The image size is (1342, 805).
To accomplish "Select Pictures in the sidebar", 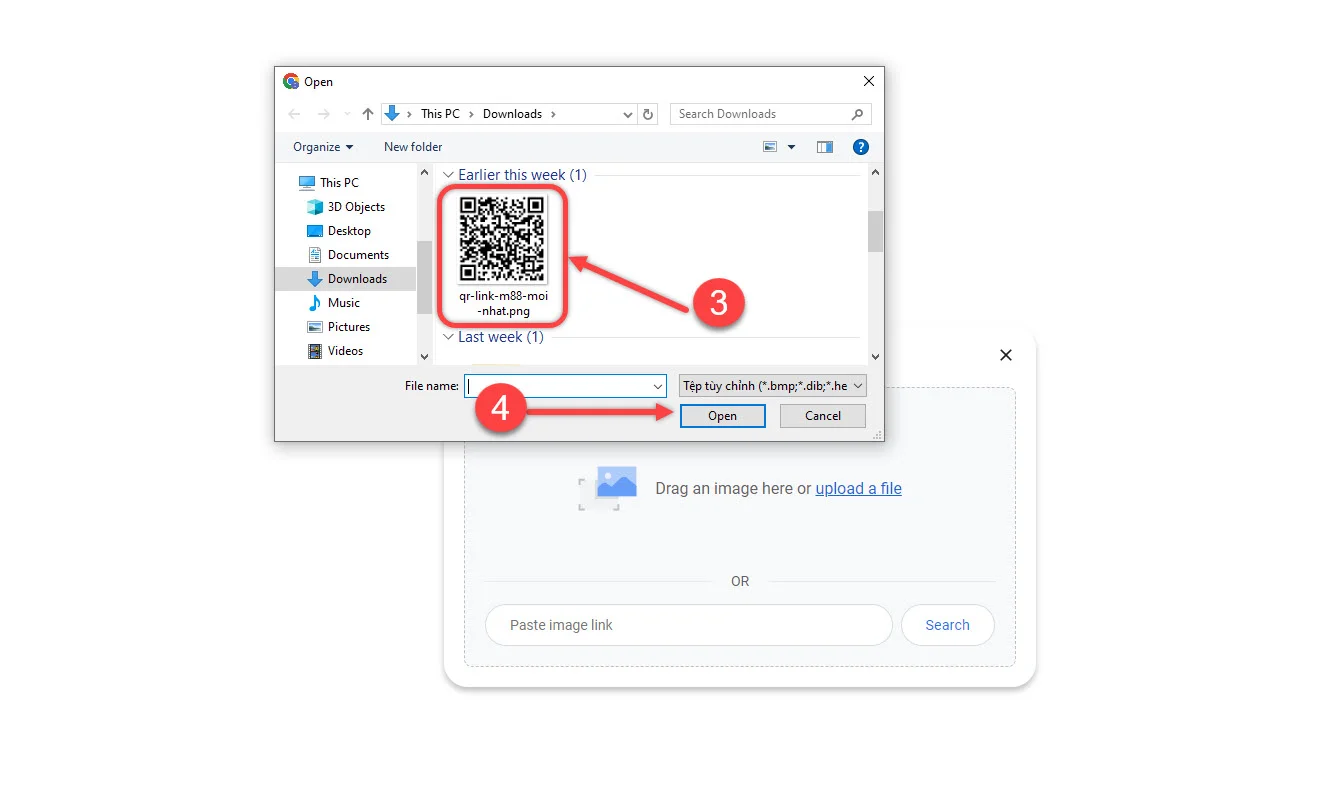I will [348, 327].
